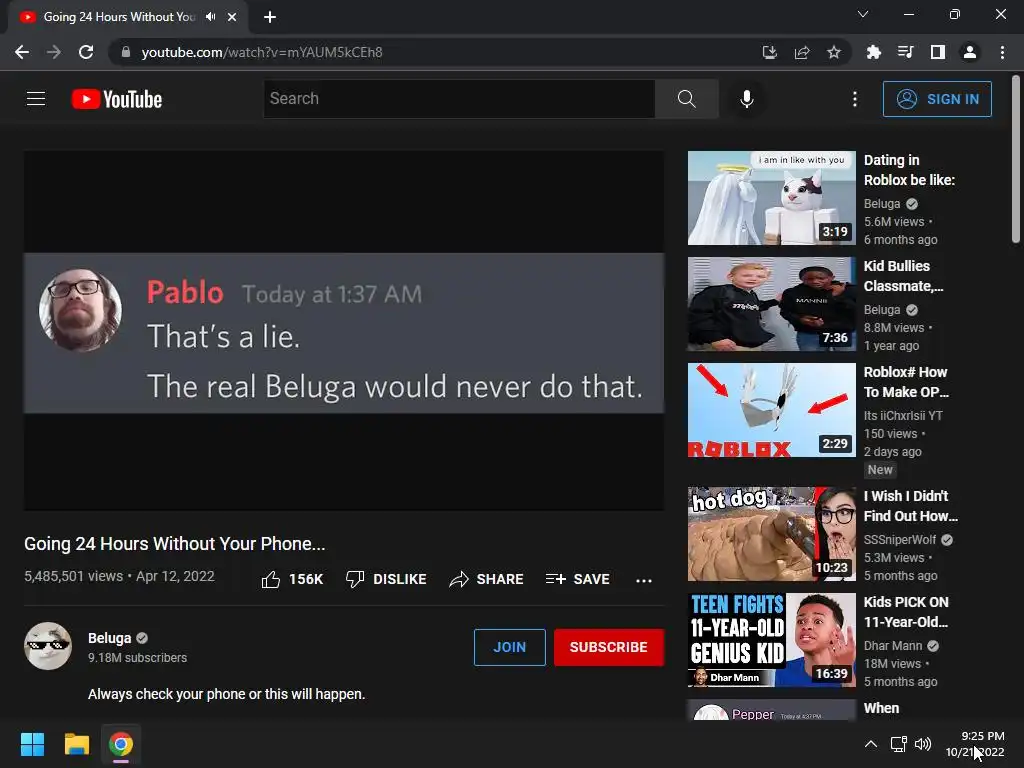Open Windows Start menu
The height and width of the screenshot is (768, 1024).
[32, 744]
